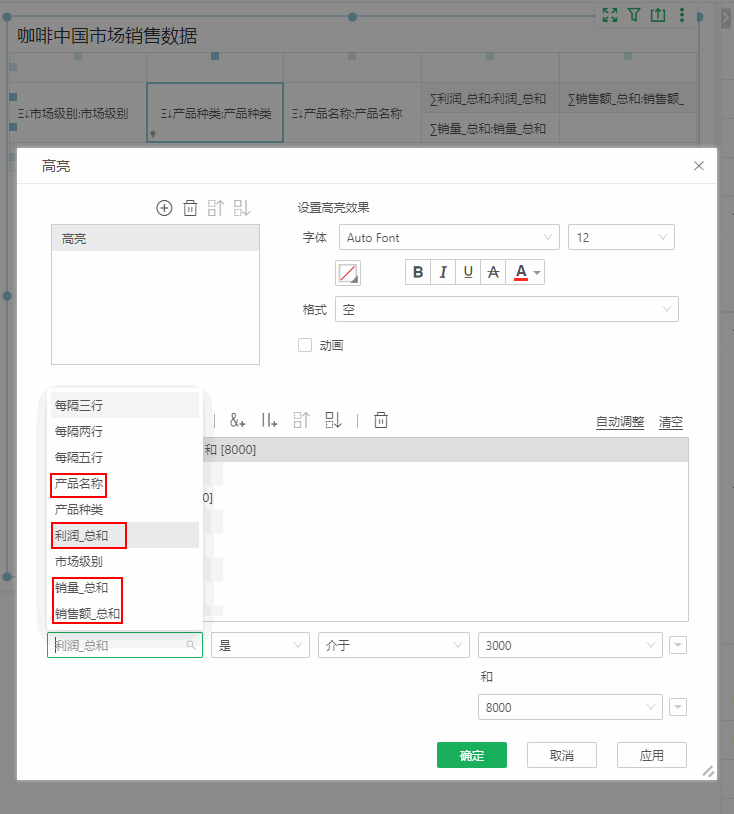Click the title 咖啡中国市场销售数据
Image resolution: width=734 pixels, height=814 pixels.
pos(107,36)
